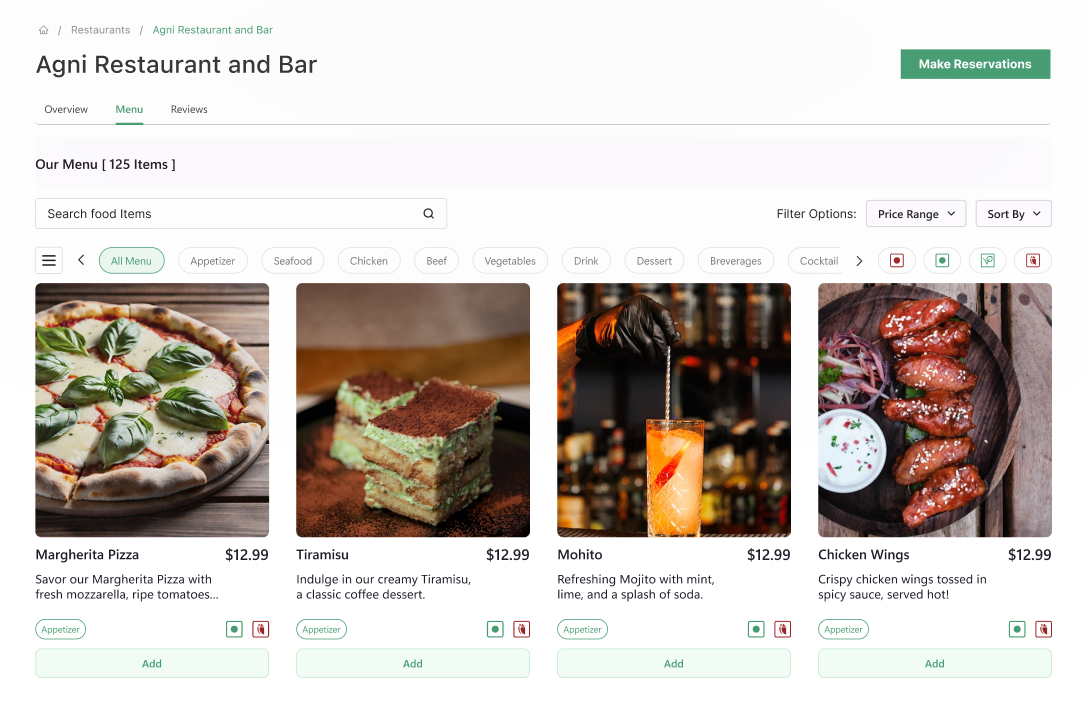Switch to the Reviews tab
Image resolution: width=1088 pixels, height=708 pixels.
coord(189,109)
